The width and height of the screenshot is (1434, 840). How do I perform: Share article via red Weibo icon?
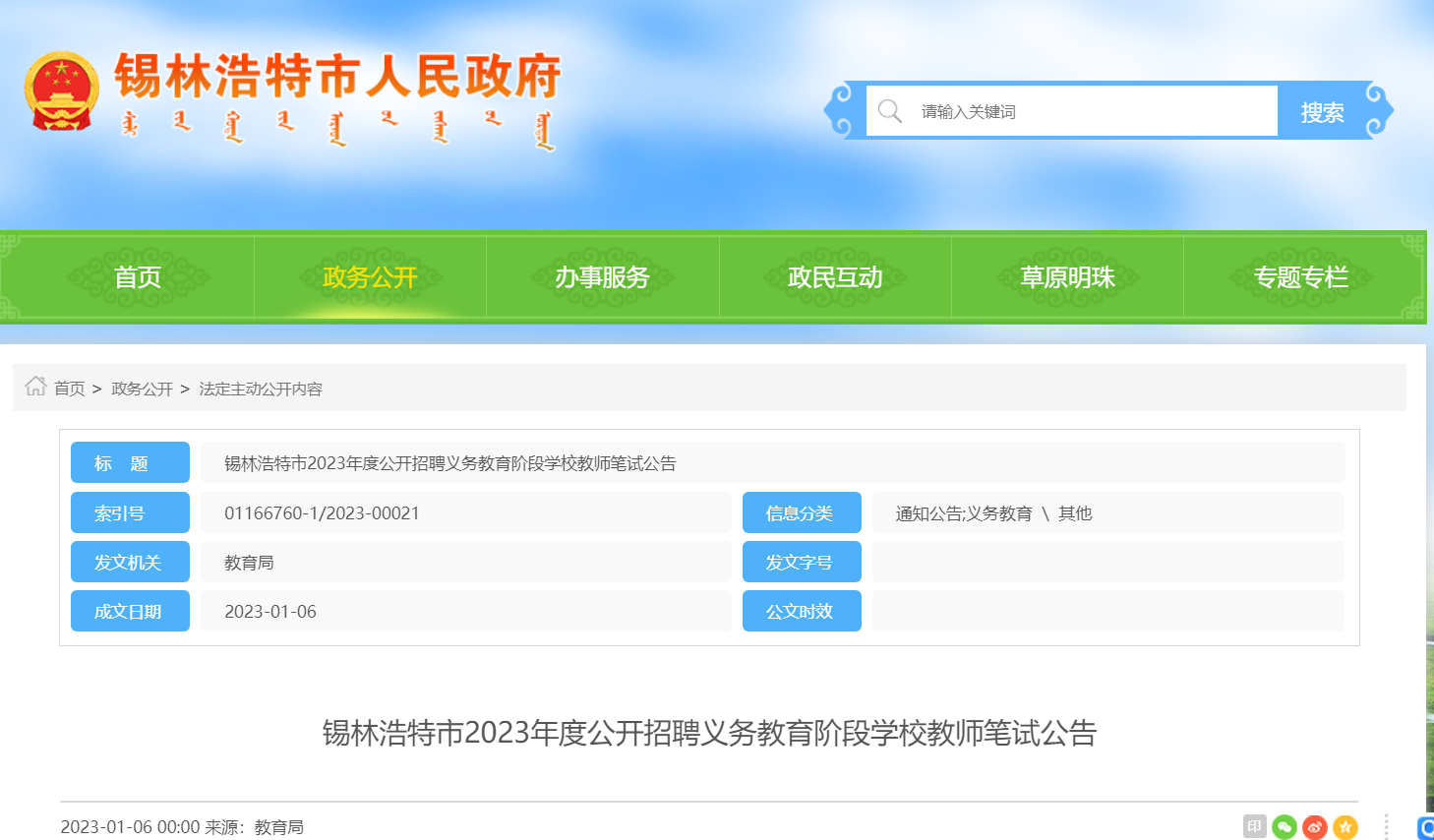click(1314, 827)
